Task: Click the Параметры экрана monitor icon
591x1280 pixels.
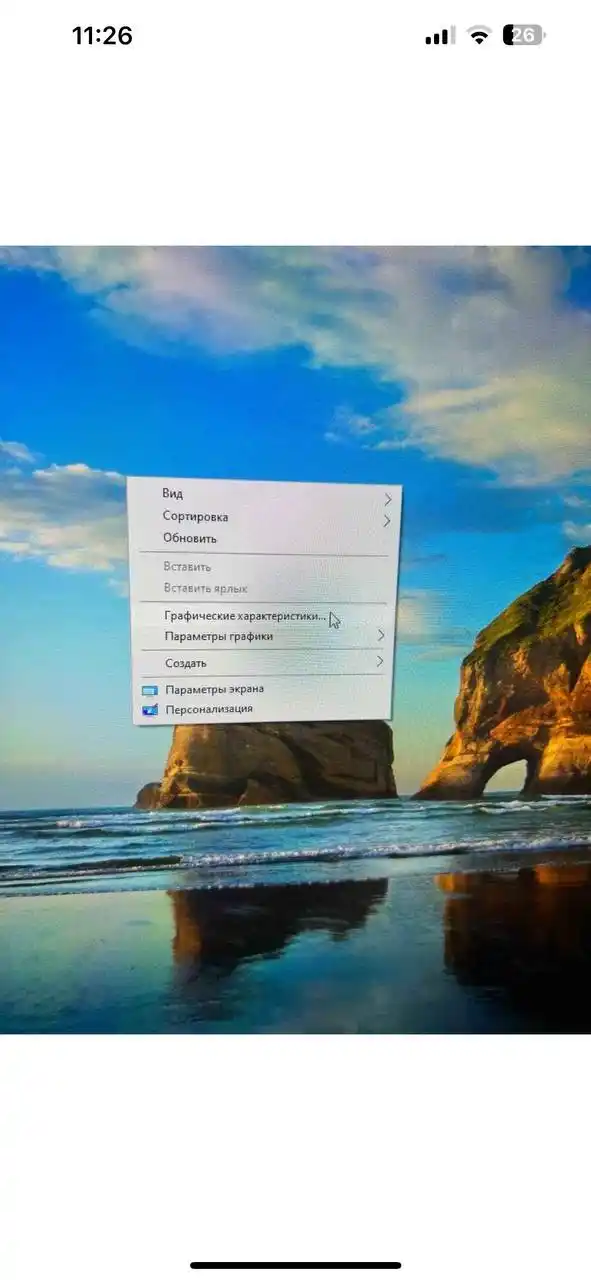Action: pos(150,690)
